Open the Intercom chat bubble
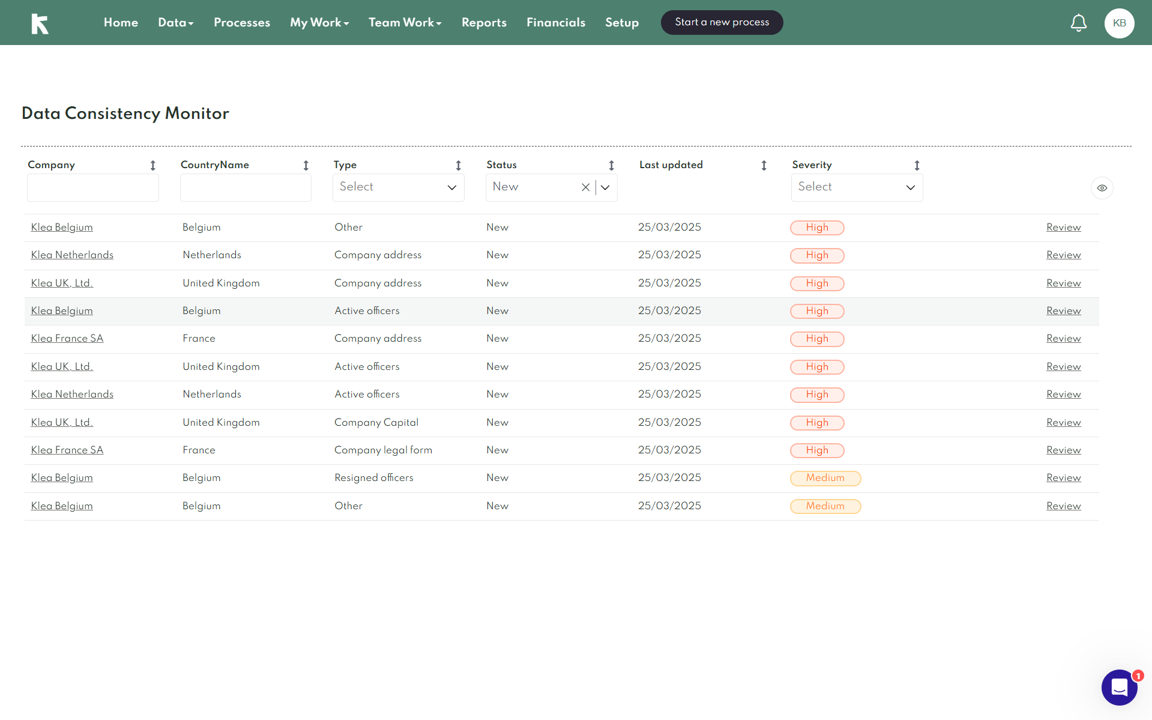The image size is (1152, 720). coord(1119,687)
